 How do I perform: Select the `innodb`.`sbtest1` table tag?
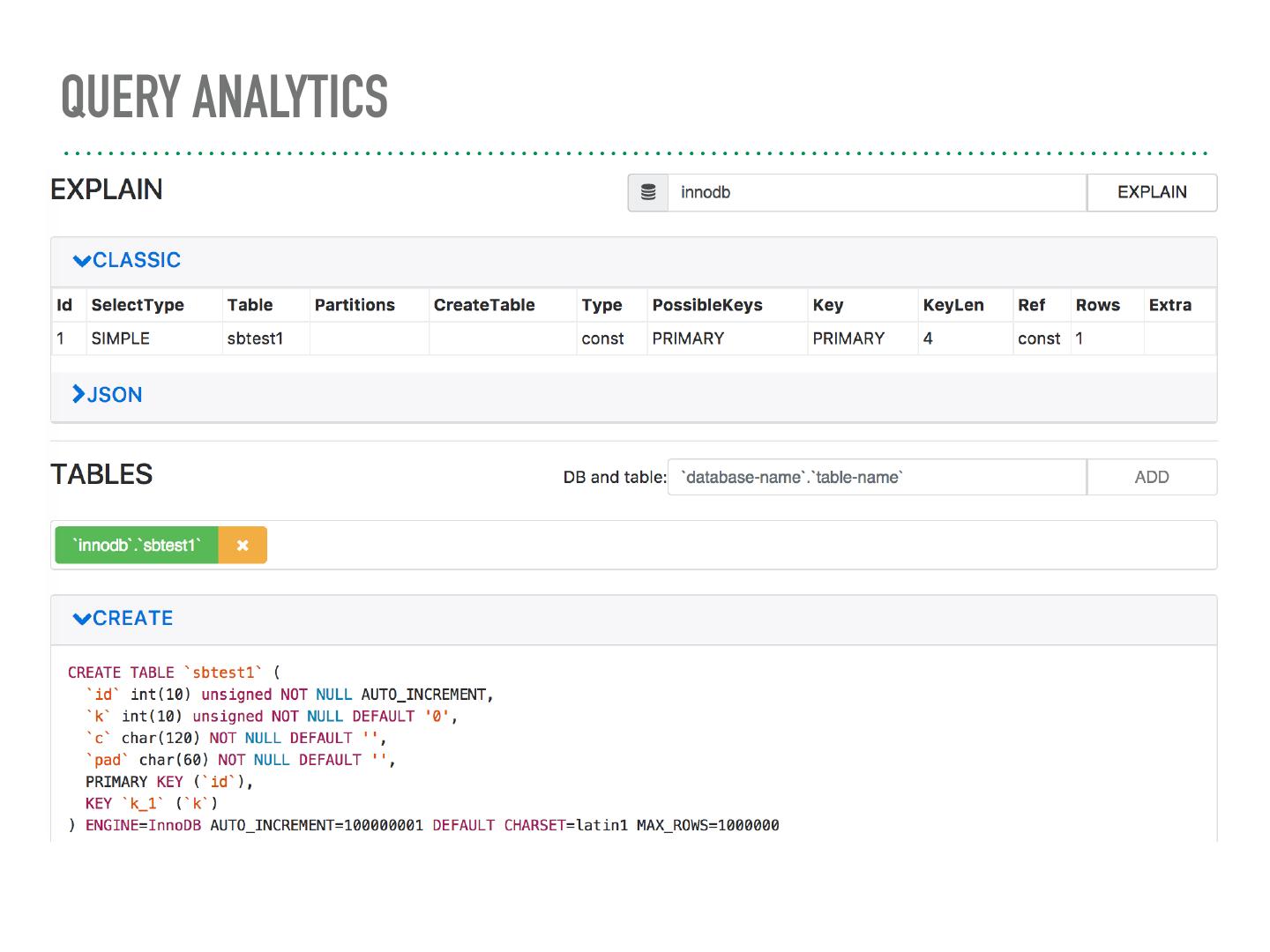(137, 545)
